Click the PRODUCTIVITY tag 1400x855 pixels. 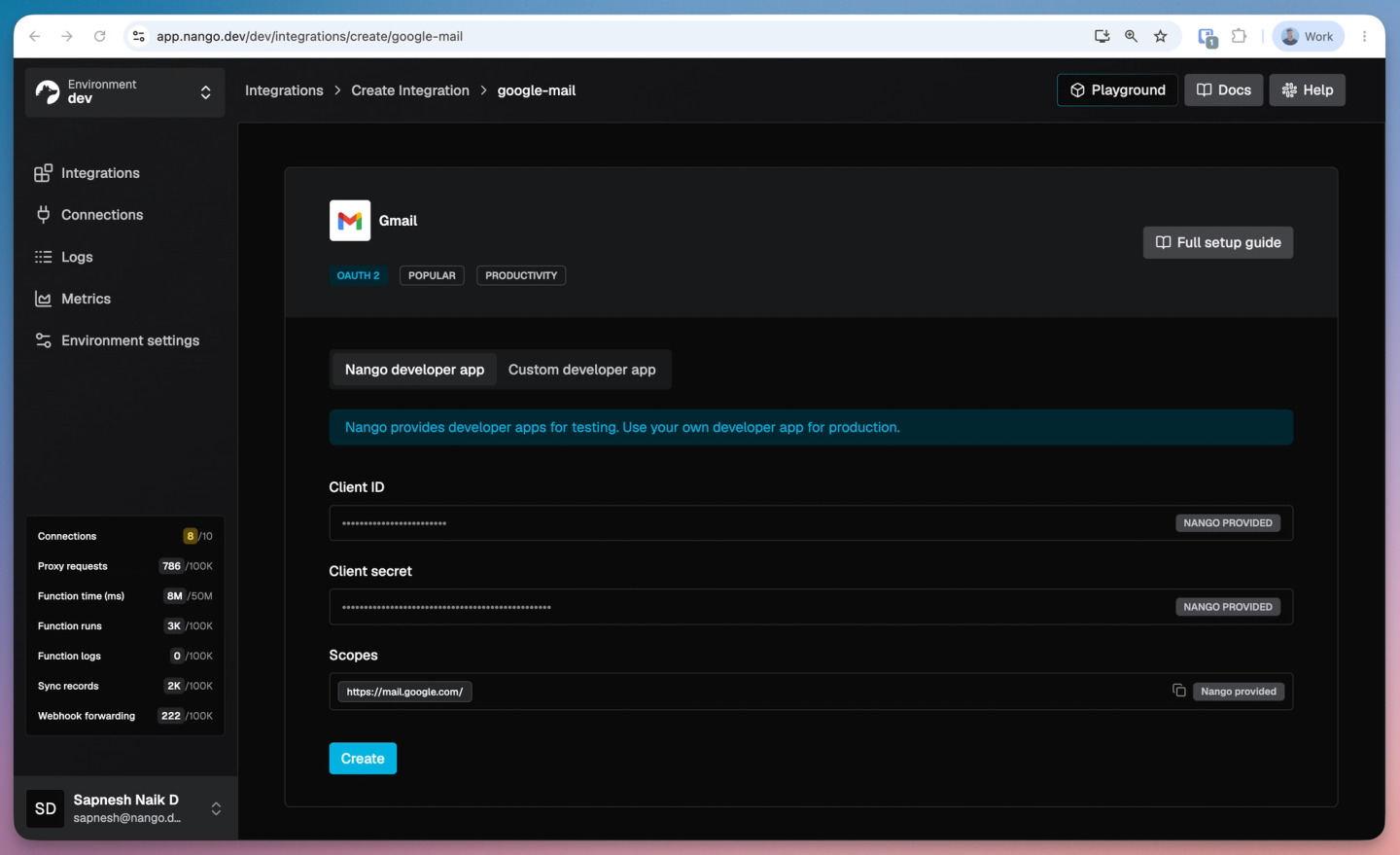pyautogui.click(x=521, y=275)
